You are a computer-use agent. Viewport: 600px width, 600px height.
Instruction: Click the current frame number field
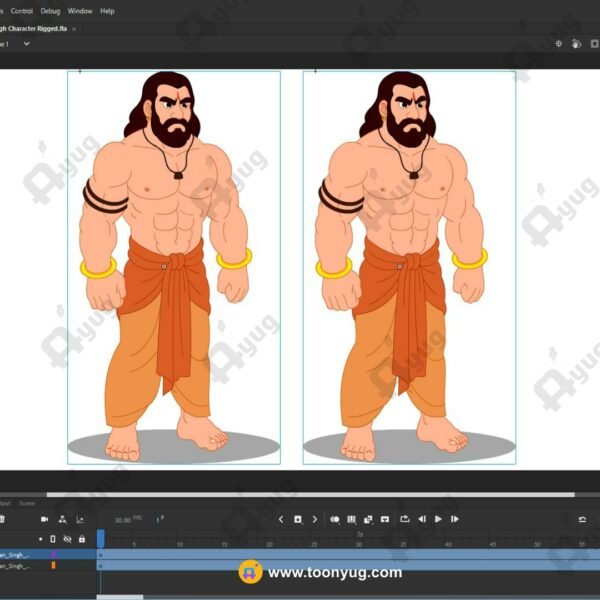[160, 520]
